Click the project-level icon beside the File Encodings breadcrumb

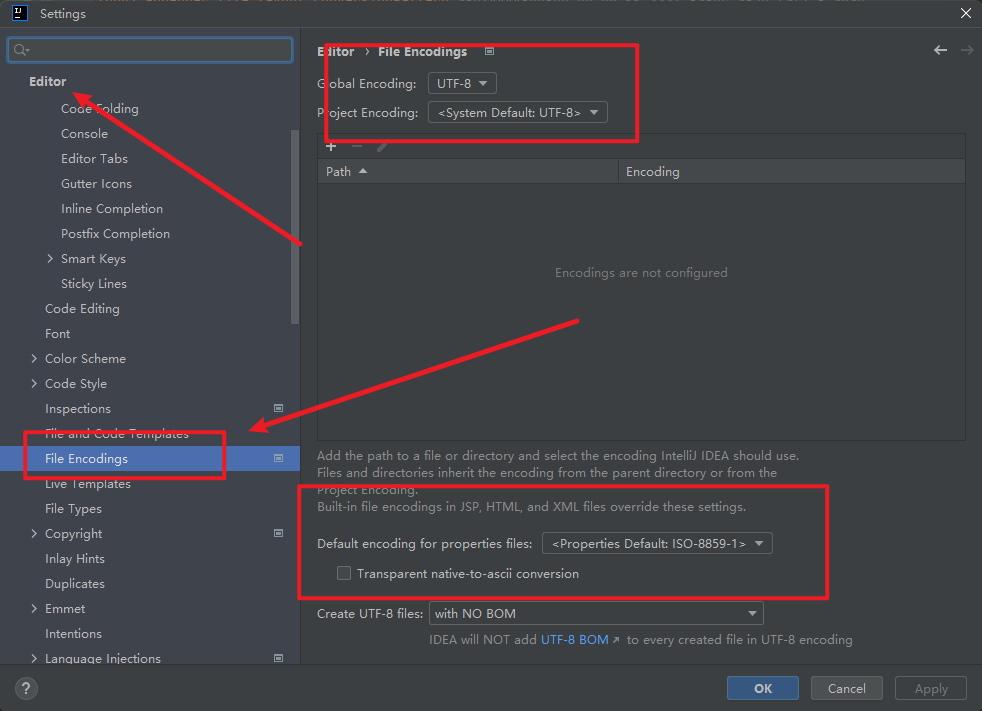tap(490, 51)
